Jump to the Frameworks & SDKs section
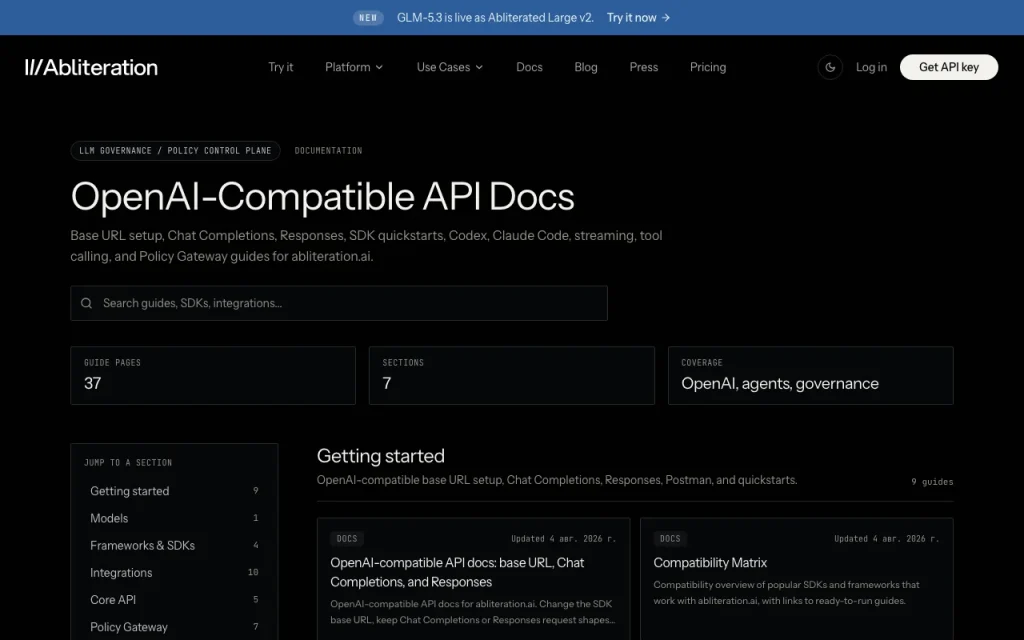 [x=174, y=545]
